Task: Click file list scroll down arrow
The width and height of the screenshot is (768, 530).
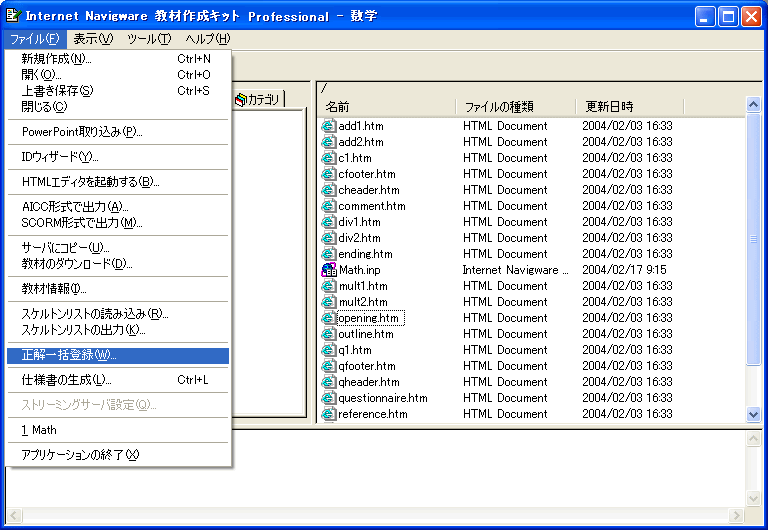Action: click(753, 414)
